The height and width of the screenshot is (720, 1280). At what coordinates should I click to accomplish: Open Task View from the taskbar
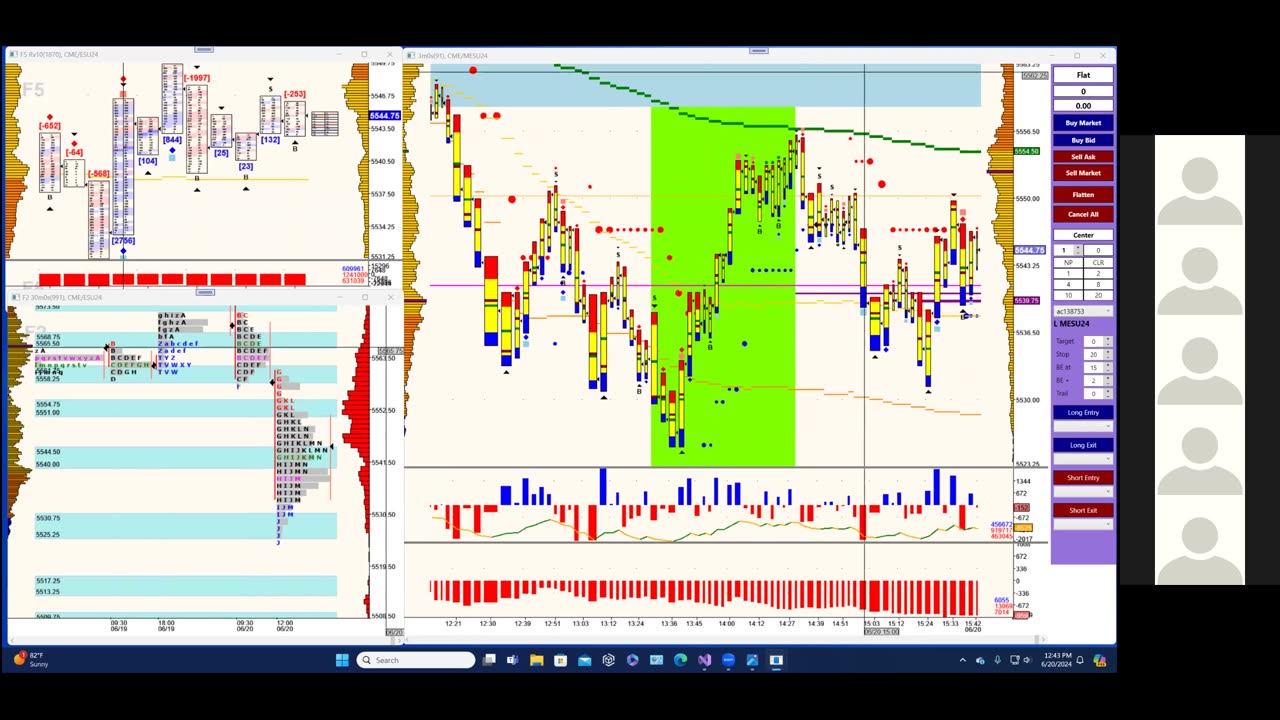pyautogui.click(x=489, y=660)
